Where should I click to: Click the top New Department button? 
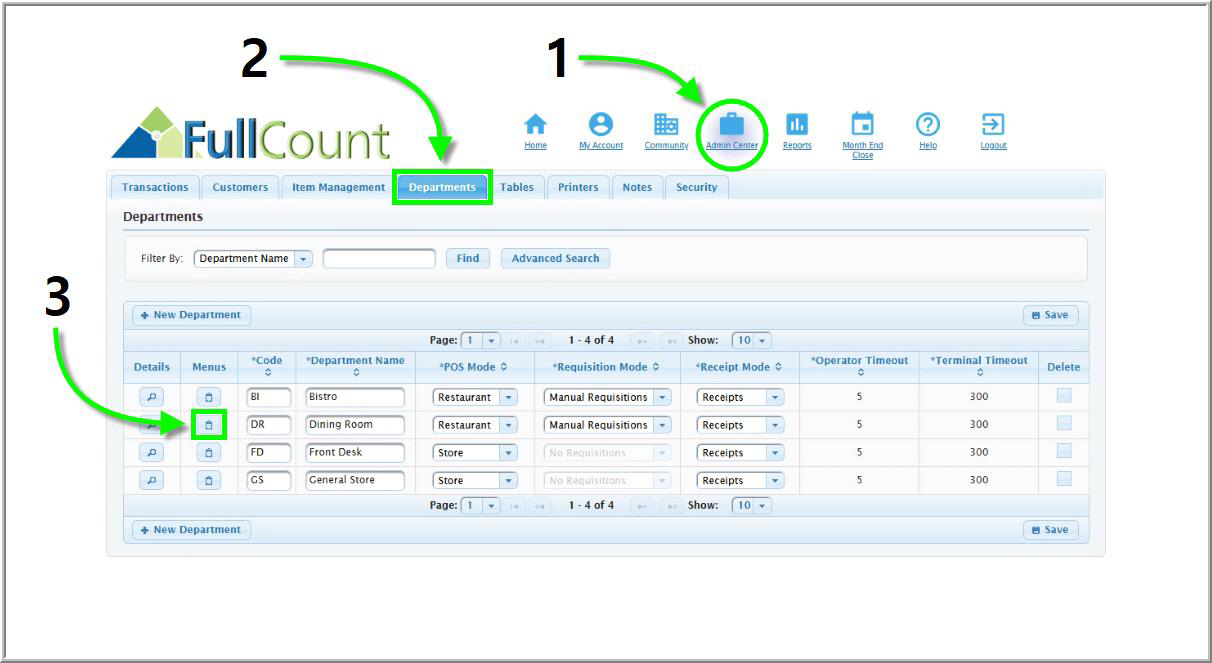tap(191, 315)
